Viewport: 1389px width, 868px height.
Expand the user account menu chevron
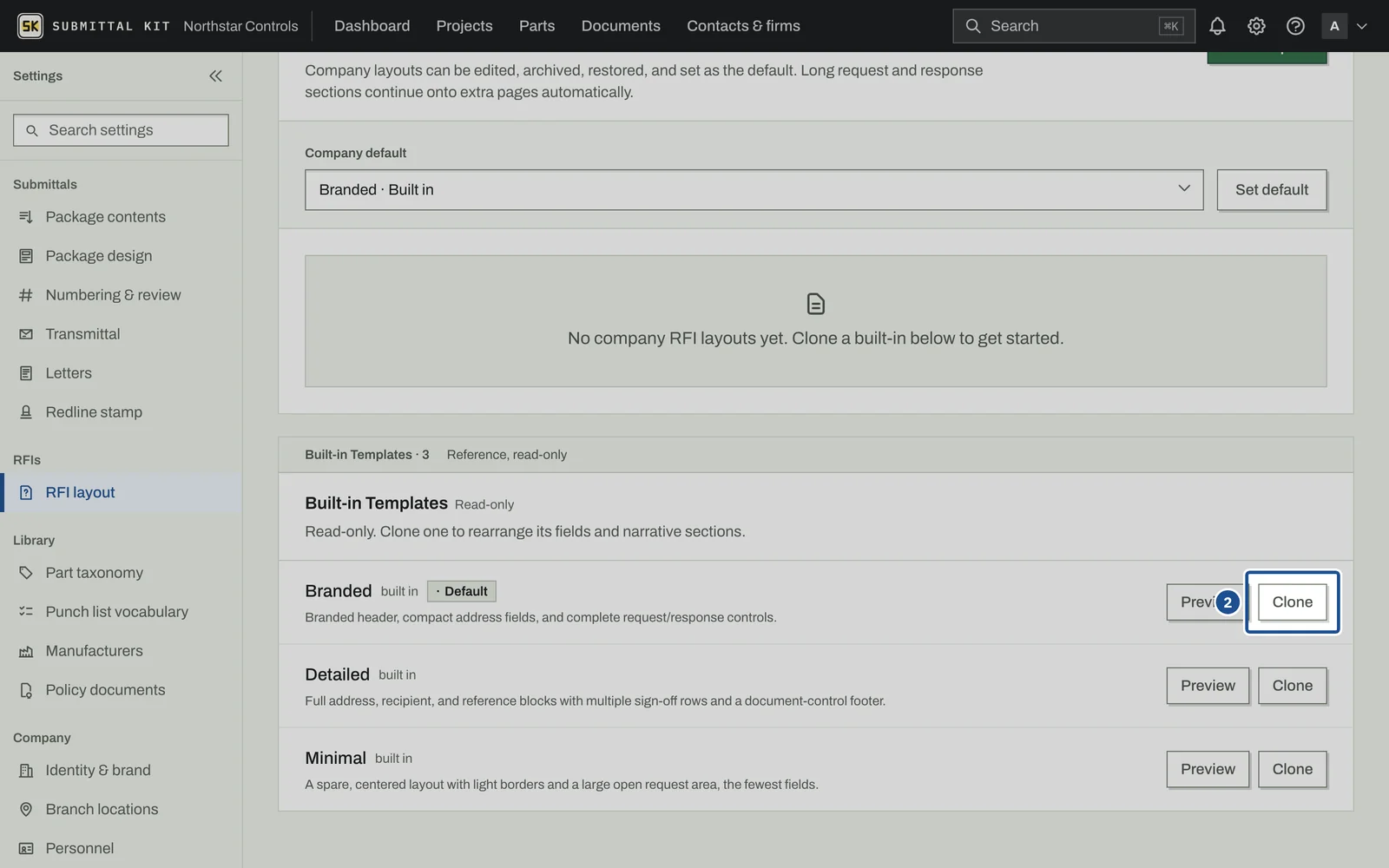pos(1362,26)
